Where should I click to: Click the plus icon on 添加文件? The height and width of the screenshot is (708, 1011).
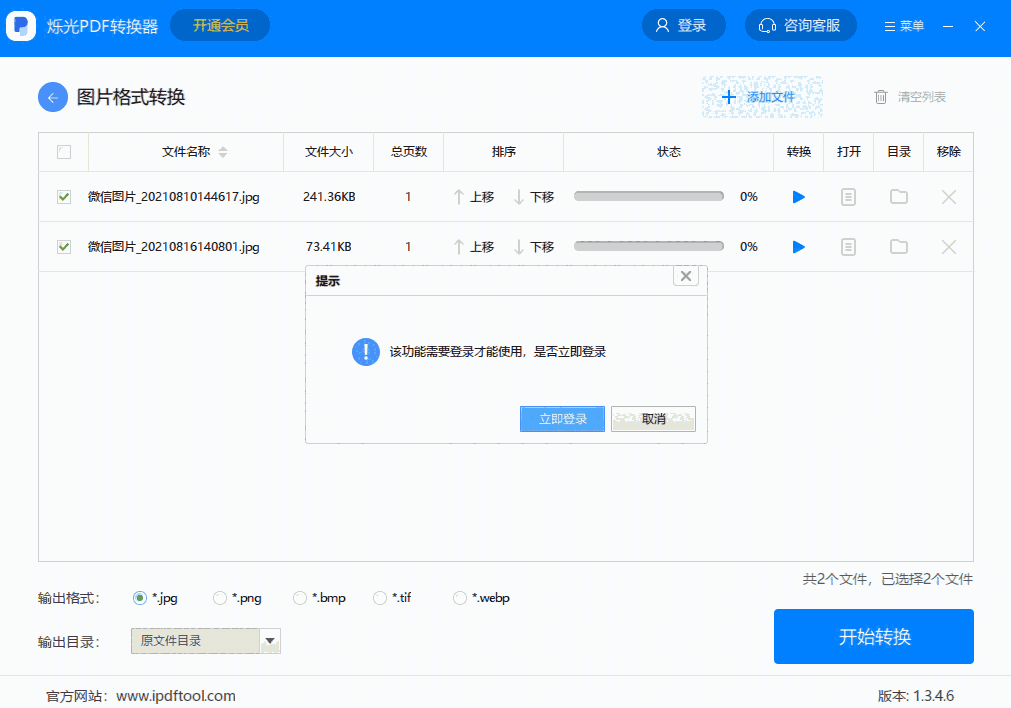pos(728,96)
